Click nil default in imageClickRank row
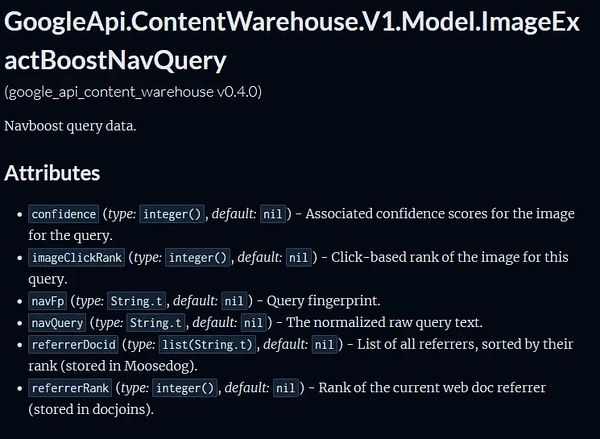Viewport: 600px width, 439px height. click(x=298, y=258)
